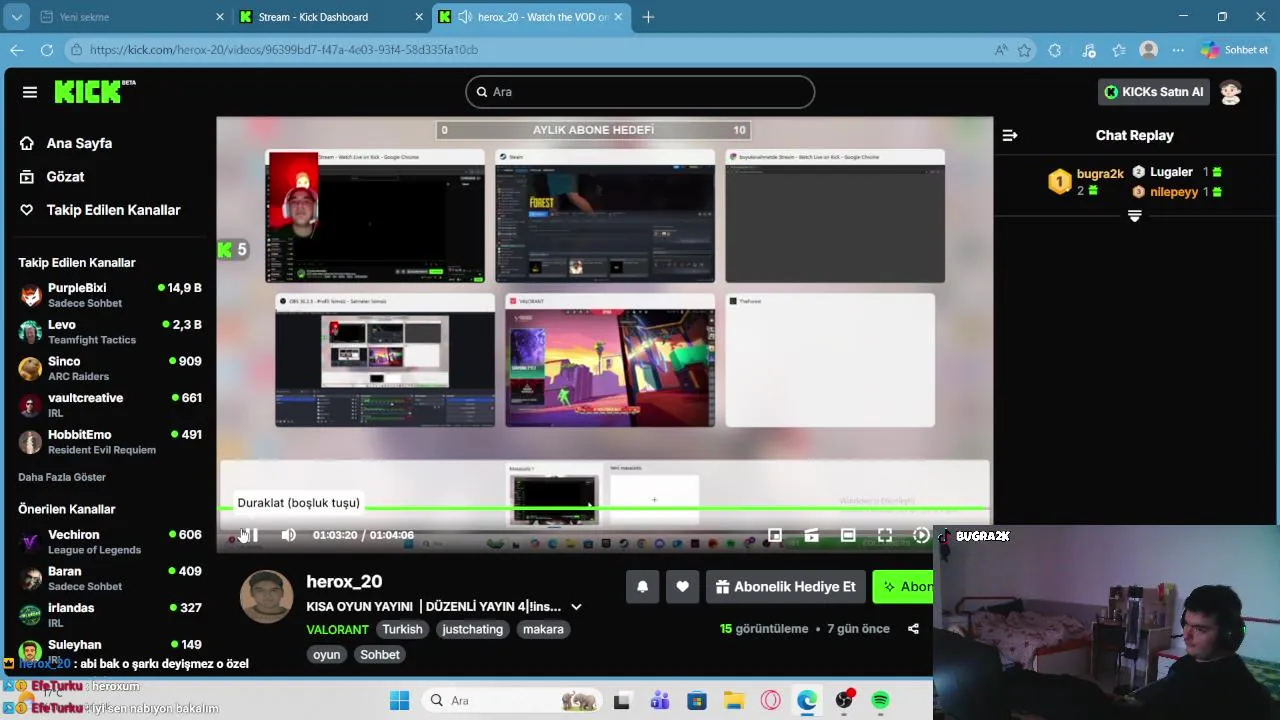Select the oyun tag
The width and height of the screenshot is (1280, 720).
pos(327,654)
